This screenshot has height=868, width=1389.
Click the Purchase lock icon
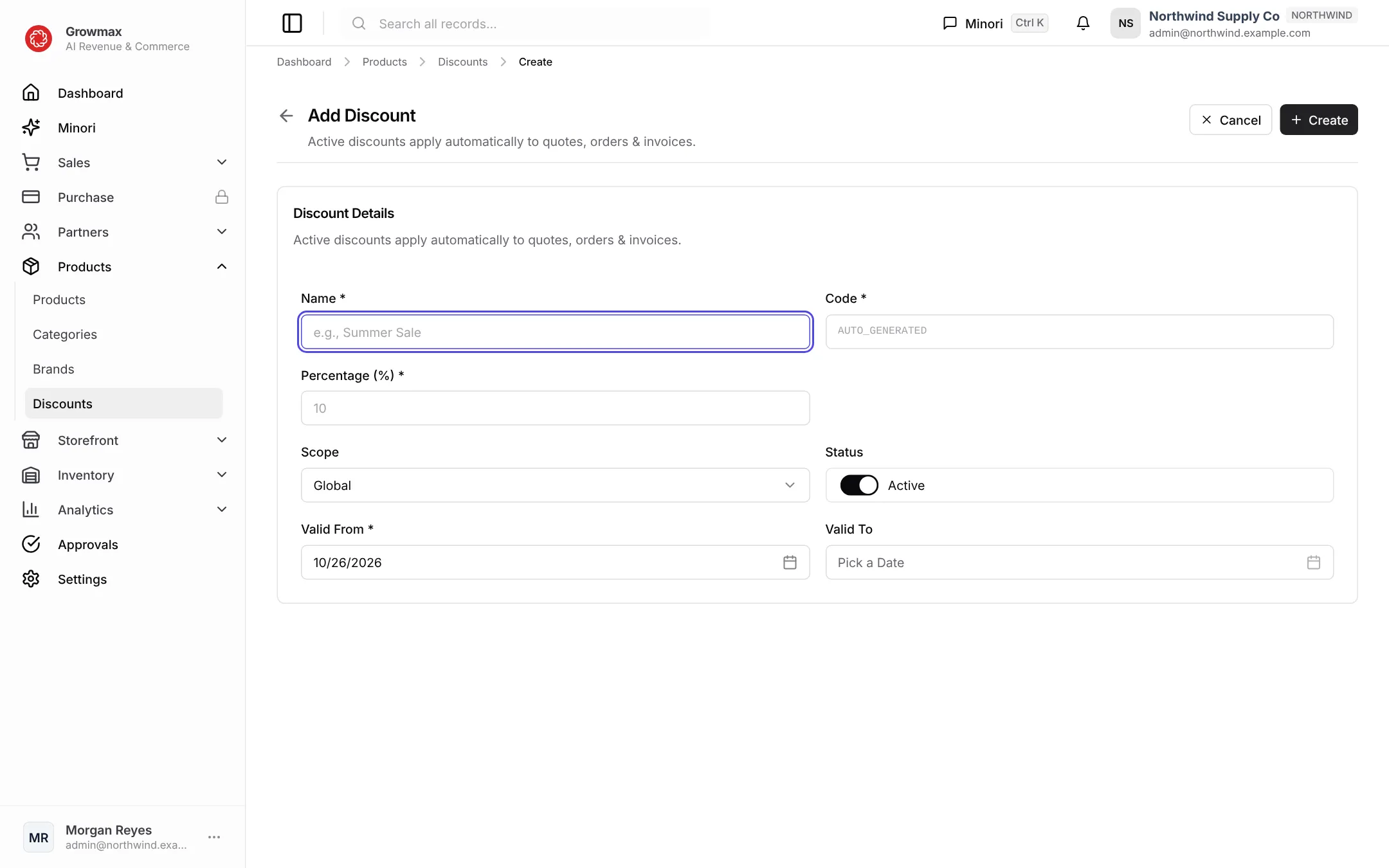(x=222, y=197)
